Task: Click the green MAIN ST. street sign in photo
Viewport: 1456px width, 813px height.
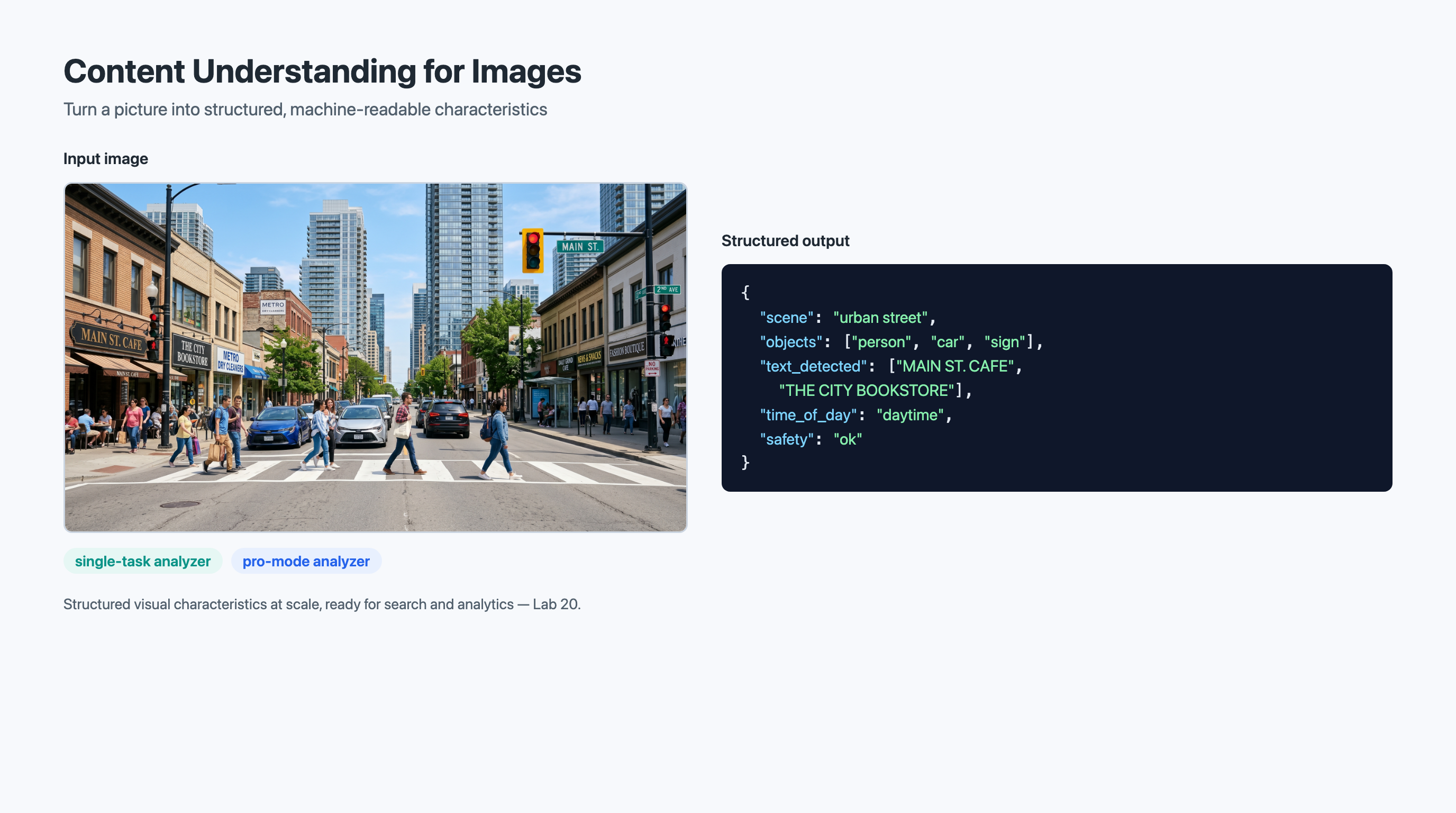Action: click(x=580, y=247)
